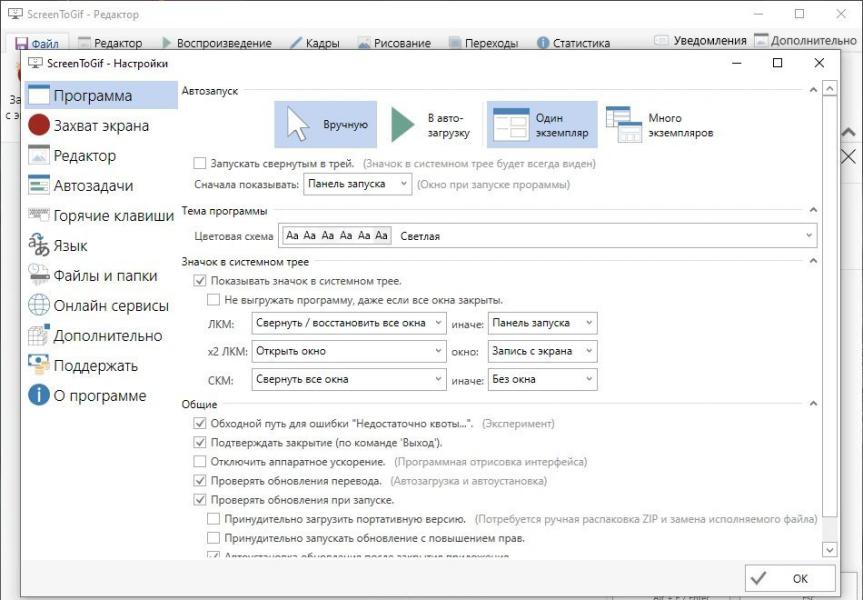Close the Настройки settings window
Screen dimensions: 863x600
point(819,63)
